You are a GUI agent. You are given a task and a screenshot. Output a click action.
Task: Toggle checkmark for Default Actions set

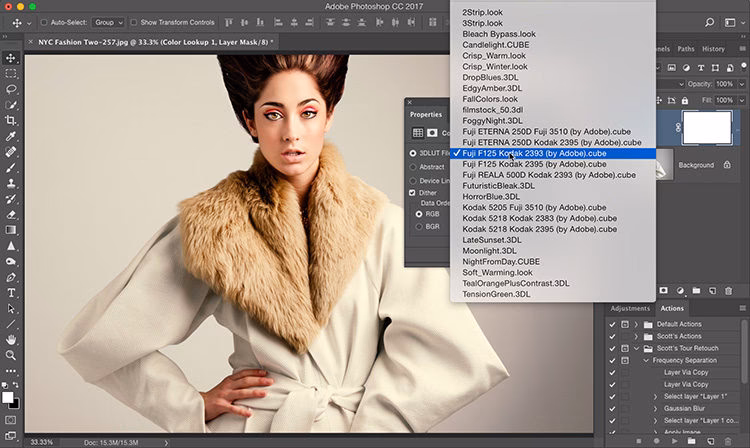coord(612,324)
